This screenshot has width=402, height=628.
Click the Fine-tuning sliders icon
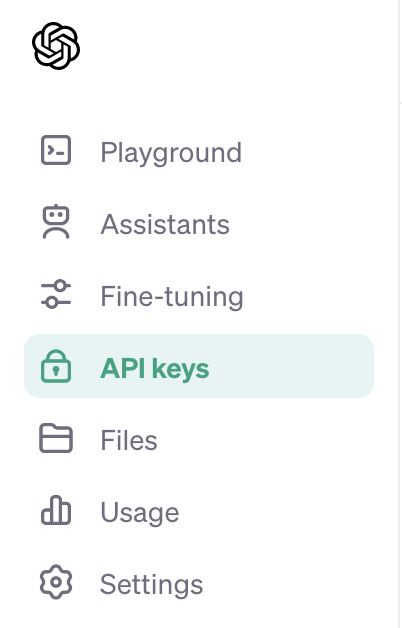[x=56, y=294]
